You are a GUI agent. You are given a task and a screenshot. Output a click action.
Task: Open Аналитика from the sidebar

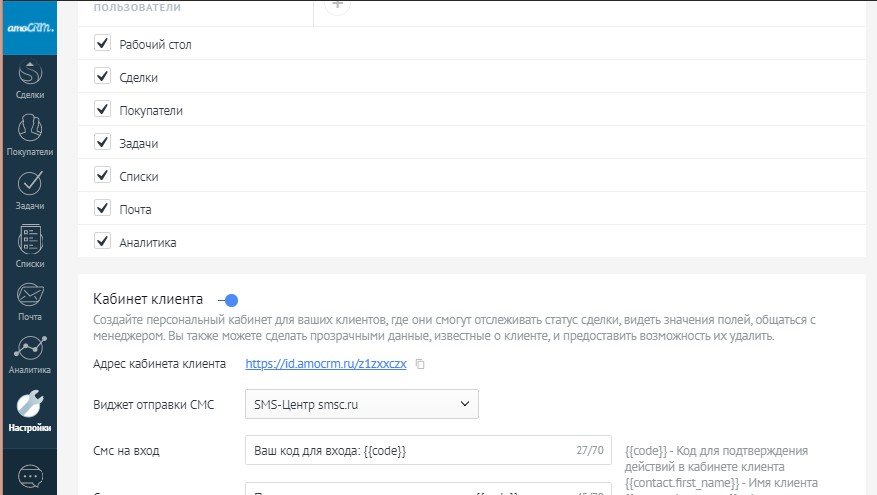point(29,354)
